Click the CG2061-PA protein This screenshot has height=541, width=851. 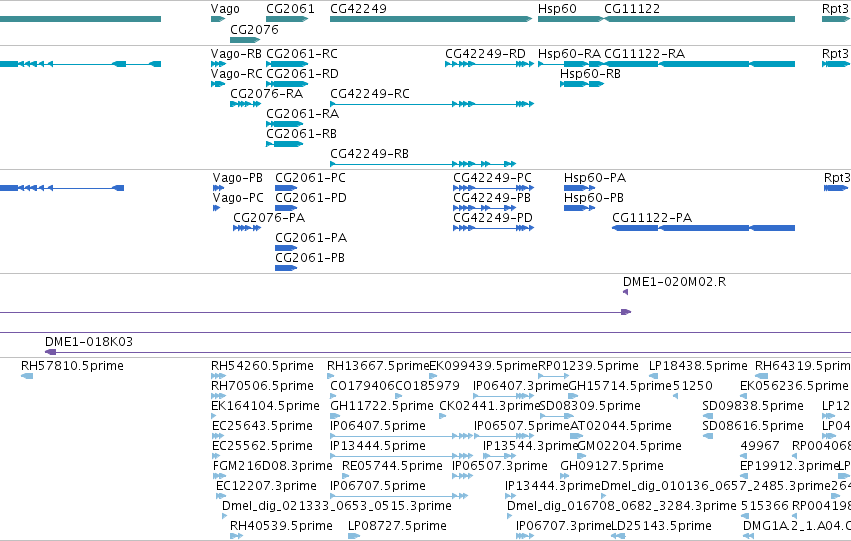(286, 248)
